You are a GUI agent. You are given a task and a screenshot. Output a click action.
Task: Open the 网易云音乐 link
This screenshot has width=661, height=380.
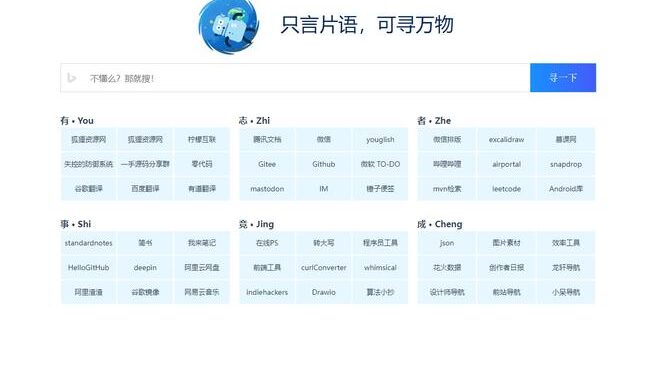pos(202,292)
